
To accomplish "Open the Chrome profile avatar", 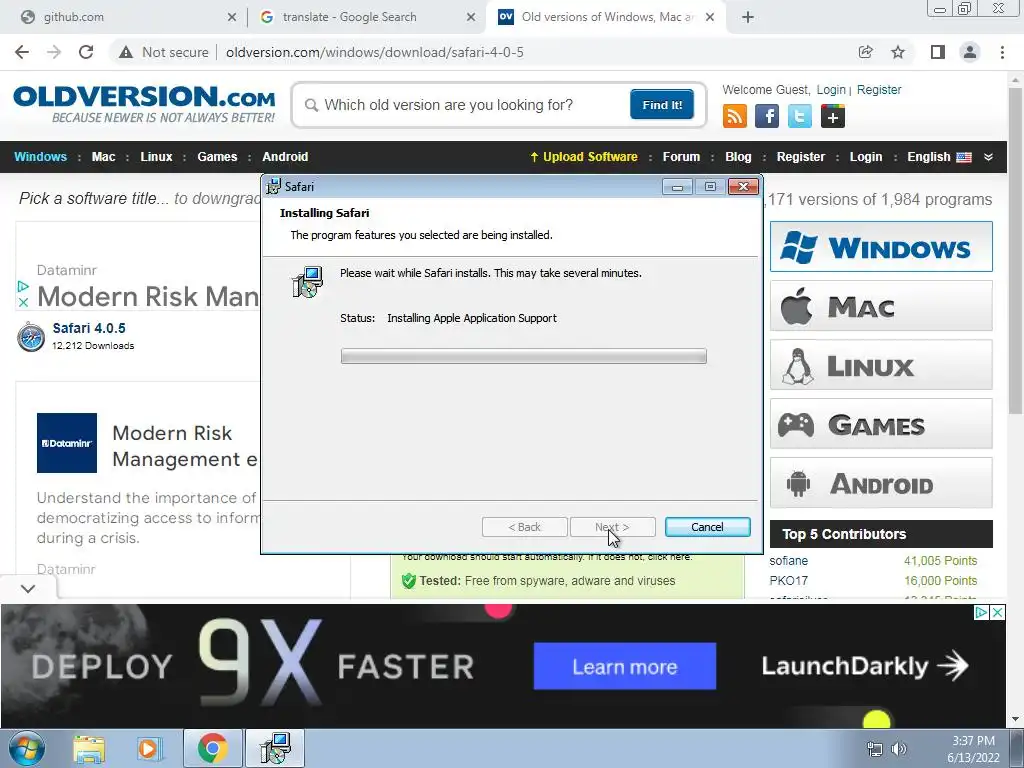I will click(970, 52).
